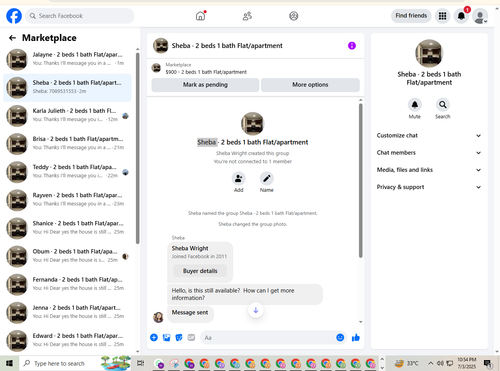The height and width of the screenshot is (371, 500).
Task: Click Find friends button
Action: [411, 16]
